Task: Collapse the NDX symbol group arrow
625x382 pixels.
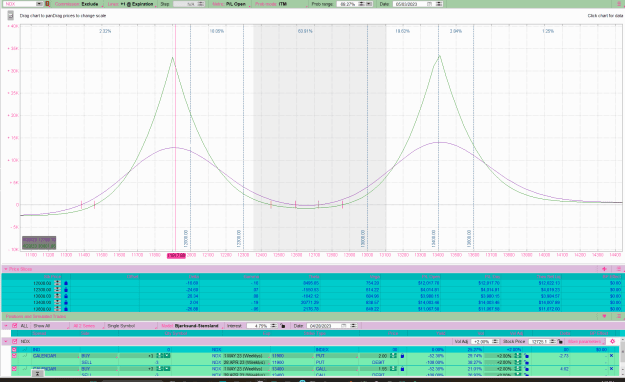Action: click(6, 342)
